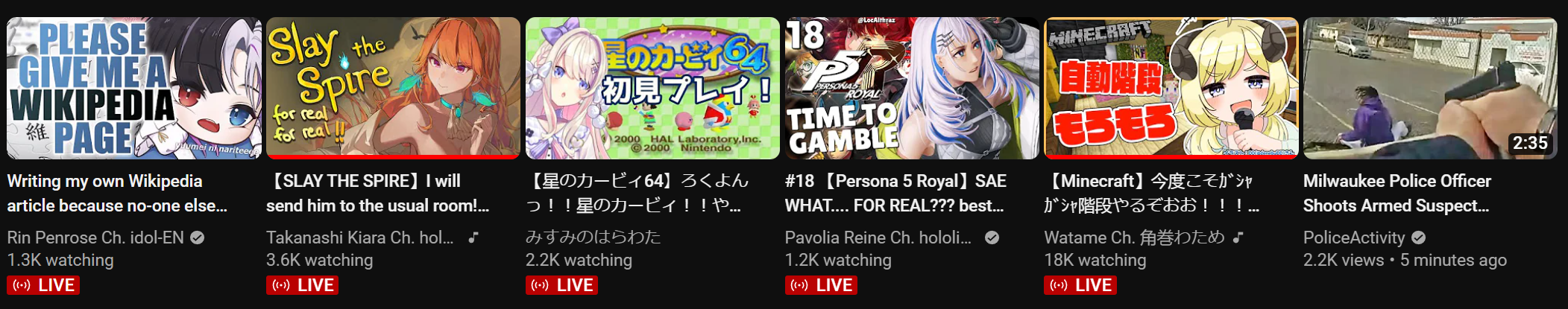Visit the Takanashi Kiara Ch. channel link

click(360, 238)
